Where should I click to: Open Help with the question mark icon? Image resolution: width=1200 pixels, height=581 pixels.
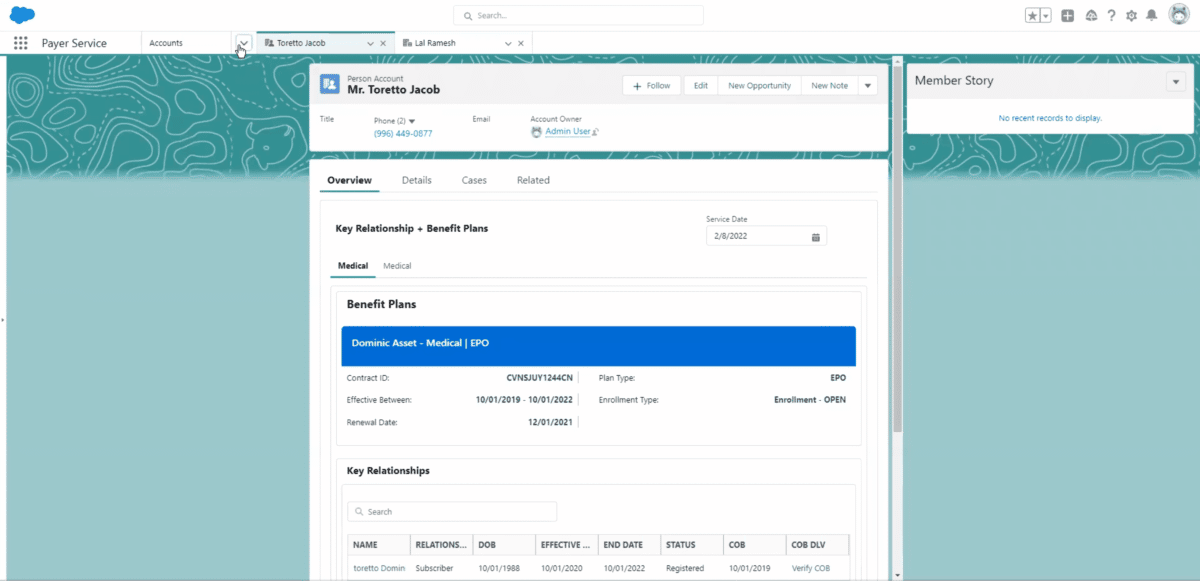pos(1111,15)
